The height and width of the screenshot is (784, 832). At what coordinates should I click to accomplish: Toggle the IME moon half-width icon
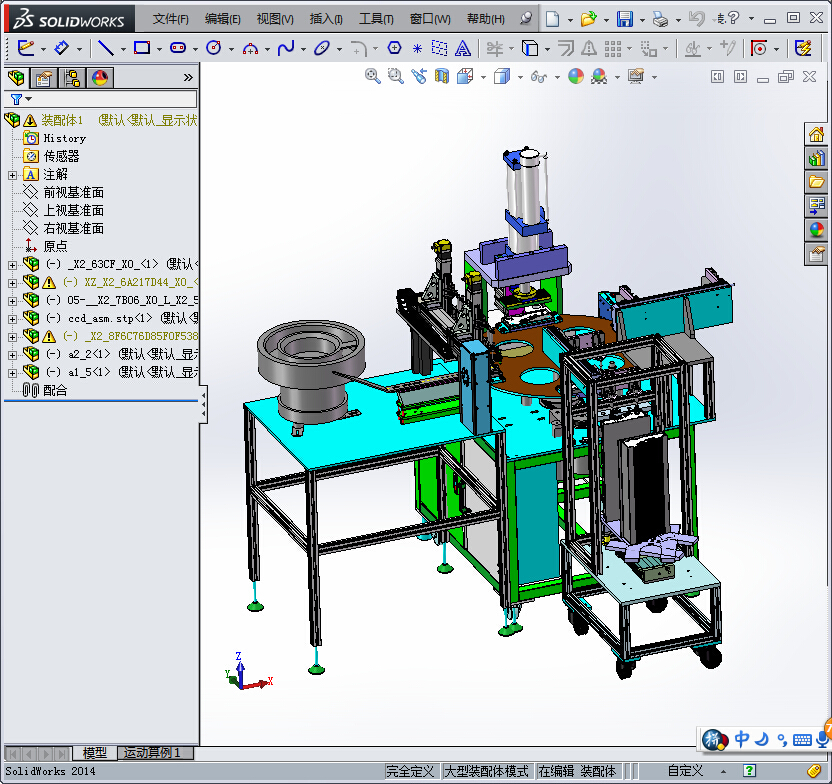coord(761,739)
